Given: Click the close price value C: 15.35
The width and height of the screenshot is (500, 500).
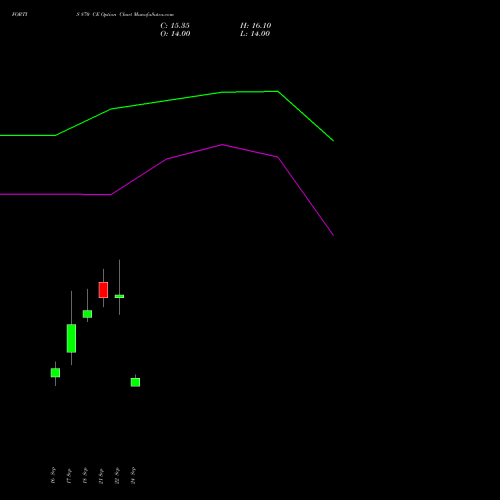Looking at the screenshot, I should pos(175,26).
